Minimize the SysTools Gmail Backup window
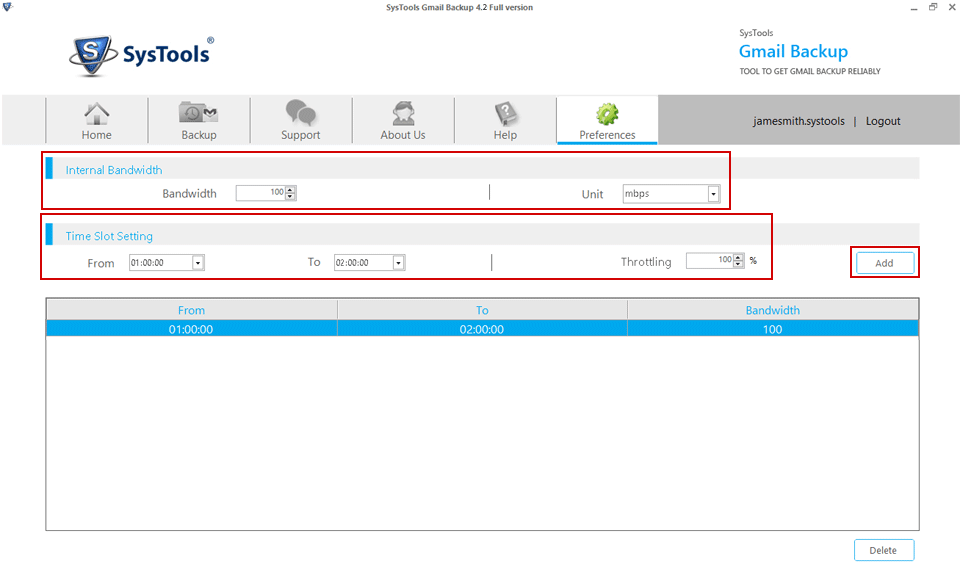Screen dimensions: 960x564 point(914,8)
